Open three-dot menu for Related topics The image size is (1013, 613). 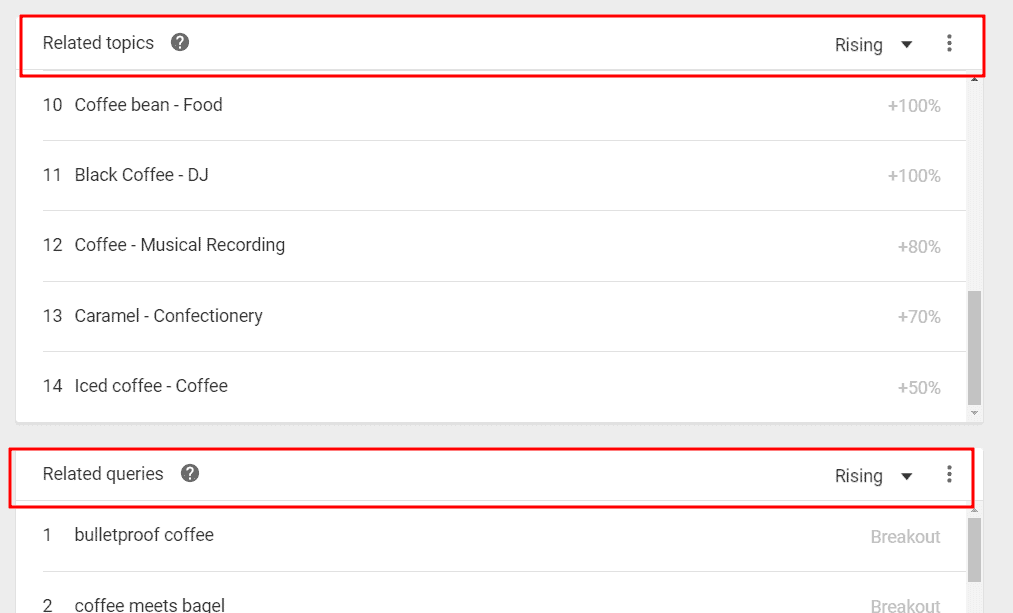949,43
